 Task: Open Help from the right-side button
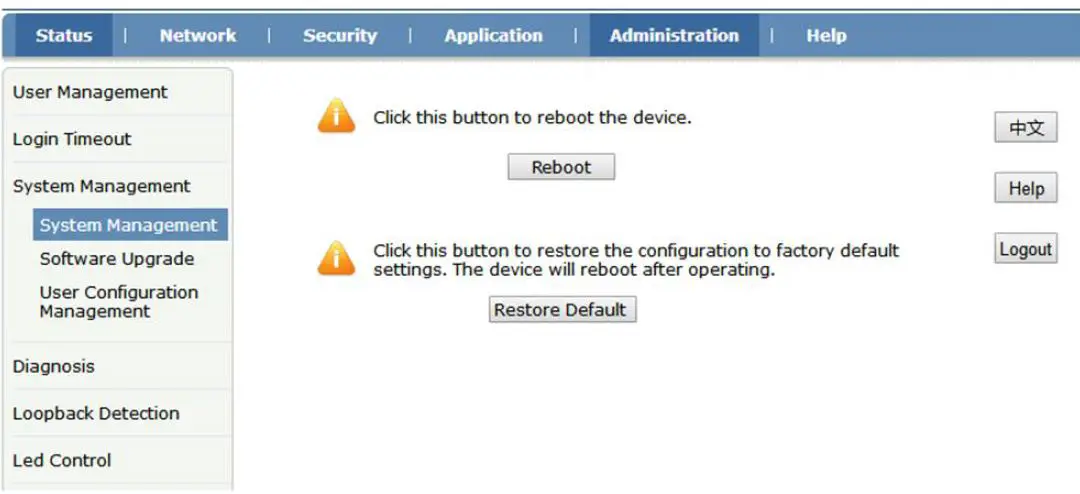[x=1026, y=189]
